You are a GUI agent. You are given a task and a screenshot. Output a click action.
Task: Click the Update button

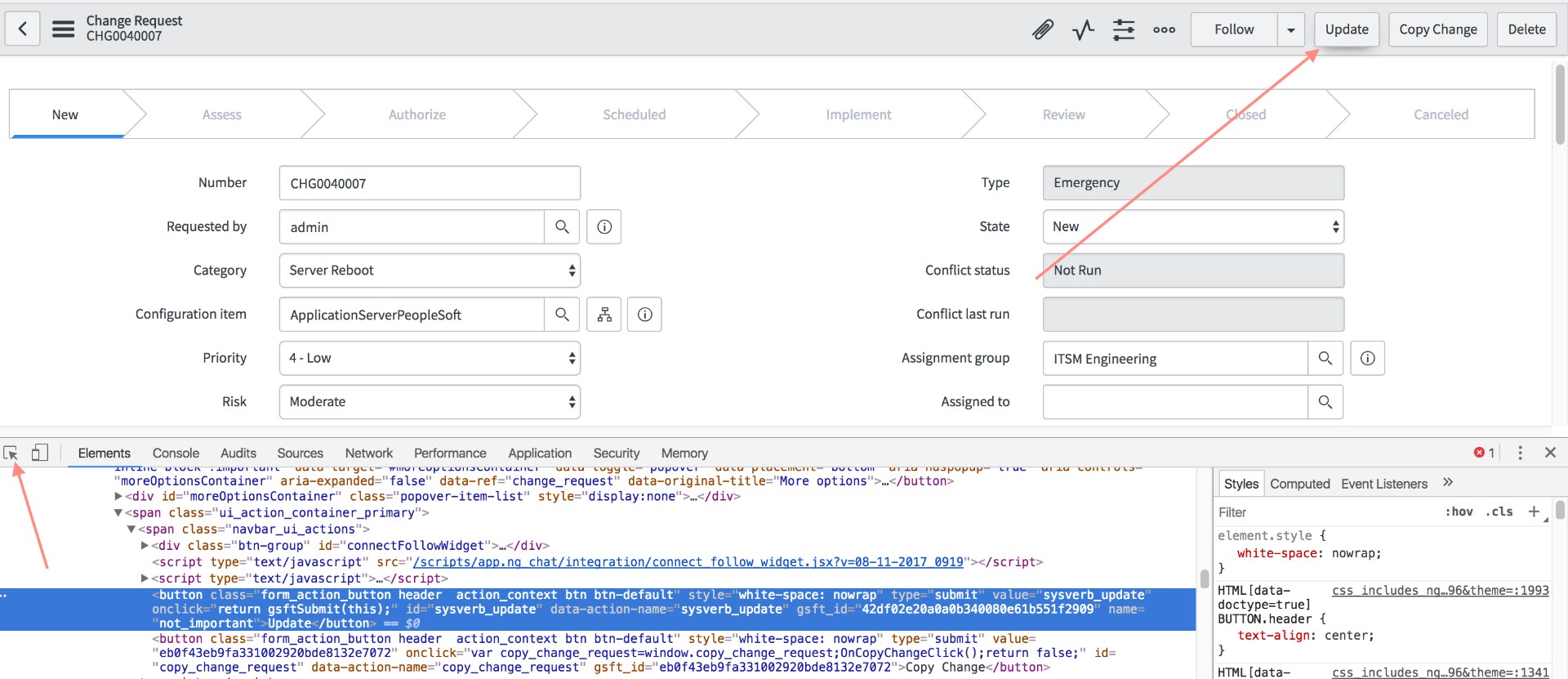pyautogui.click(x=1347, y=30)
